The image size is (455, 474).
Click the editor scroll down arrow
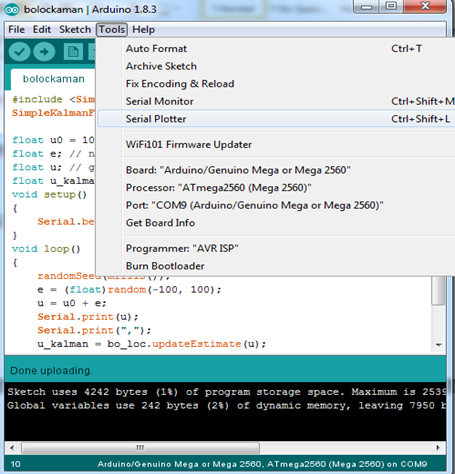click(x=438, y=345)
